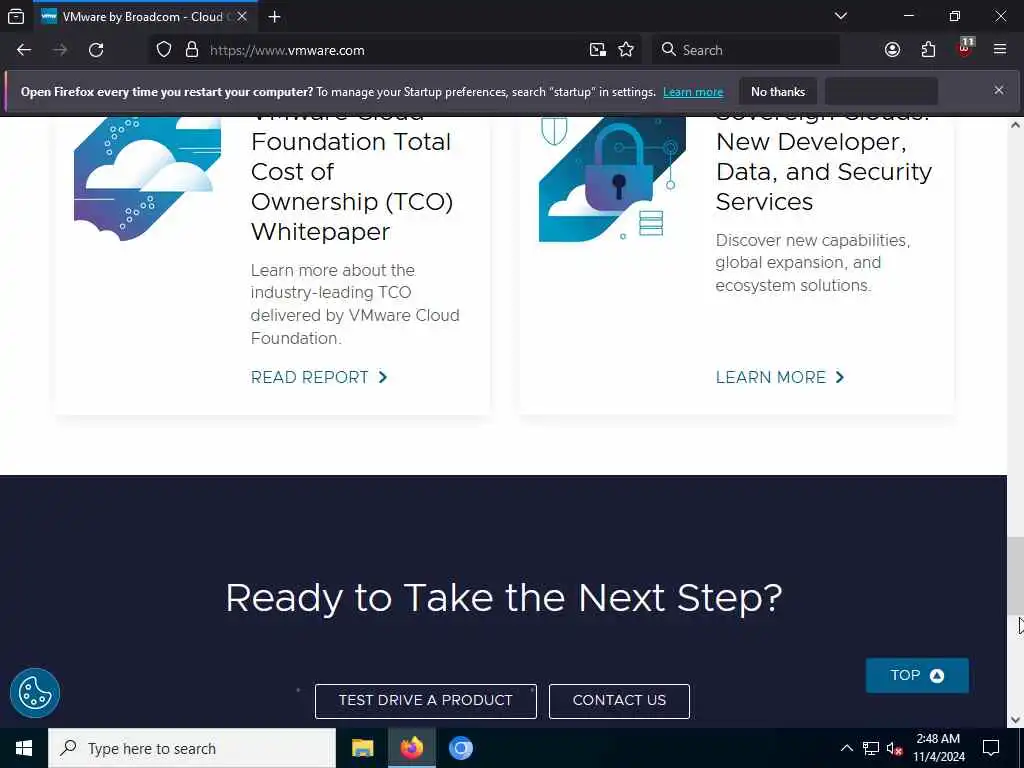The image size is (1024, 768).
Task: Open File Explorer from the taskbar
Action: [x=362, y=748]
